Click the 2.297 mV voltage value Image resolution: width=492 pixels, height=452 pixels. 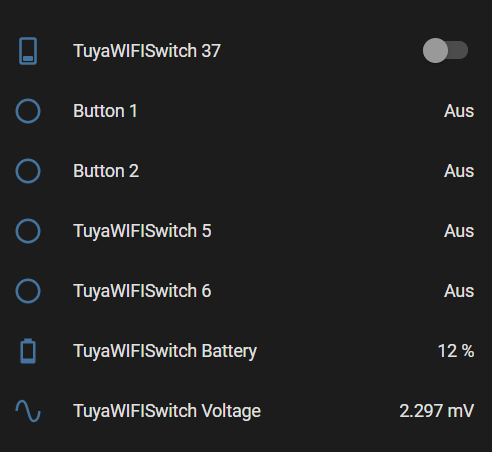click(x=437, y=411)
